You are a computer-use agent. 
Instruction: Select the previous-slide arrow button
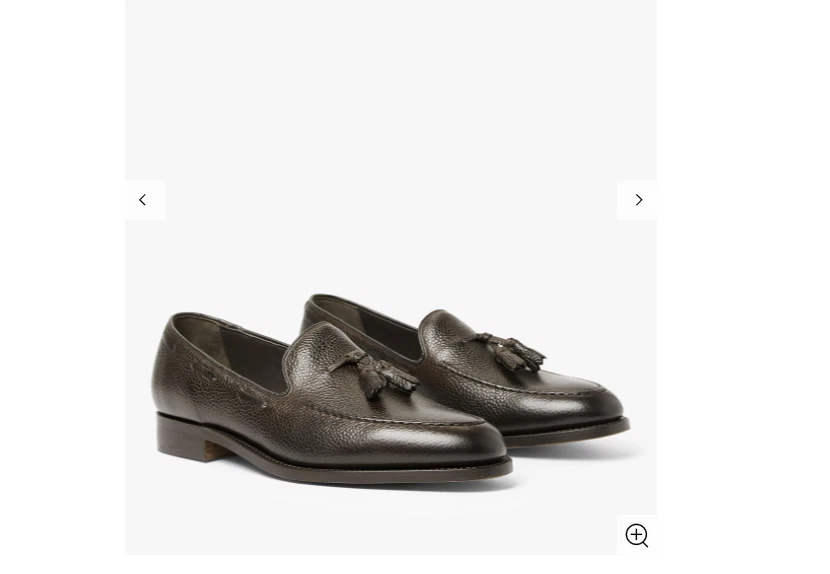145,200
